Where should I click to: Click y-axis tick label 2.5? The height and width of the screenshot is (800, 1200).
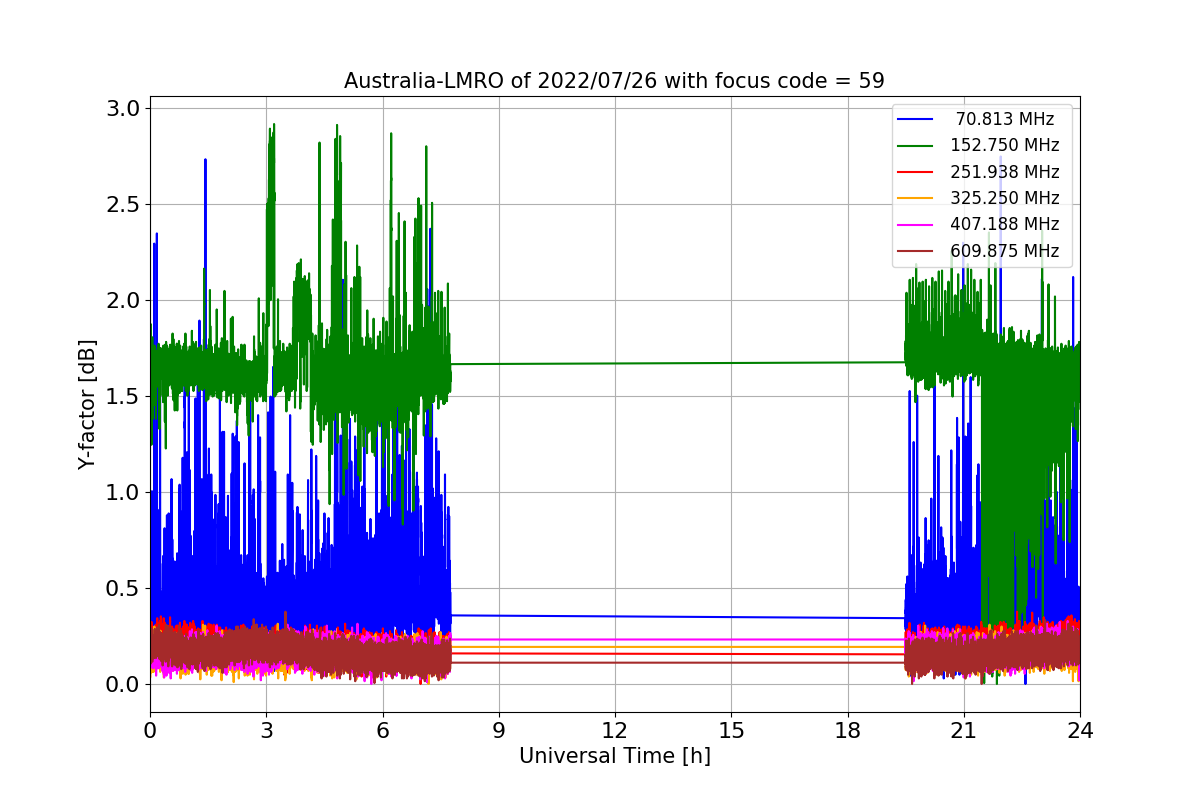pyautogui.click(x=124, y=205)
